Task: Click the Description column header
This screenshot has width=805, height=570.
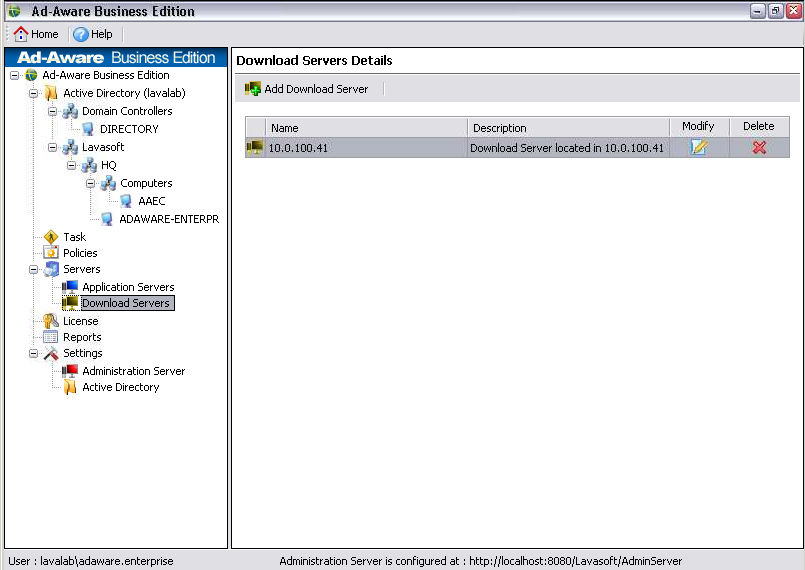Action: (x=568, y=127)
